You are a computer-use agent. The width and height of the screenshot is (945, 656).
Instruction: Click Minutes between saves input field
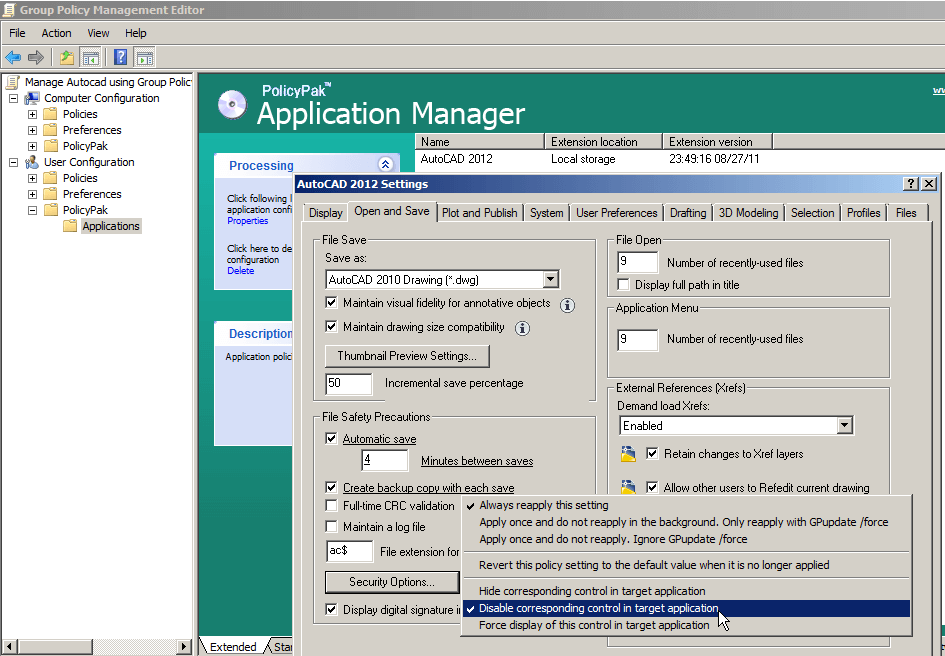pos(385,460)
